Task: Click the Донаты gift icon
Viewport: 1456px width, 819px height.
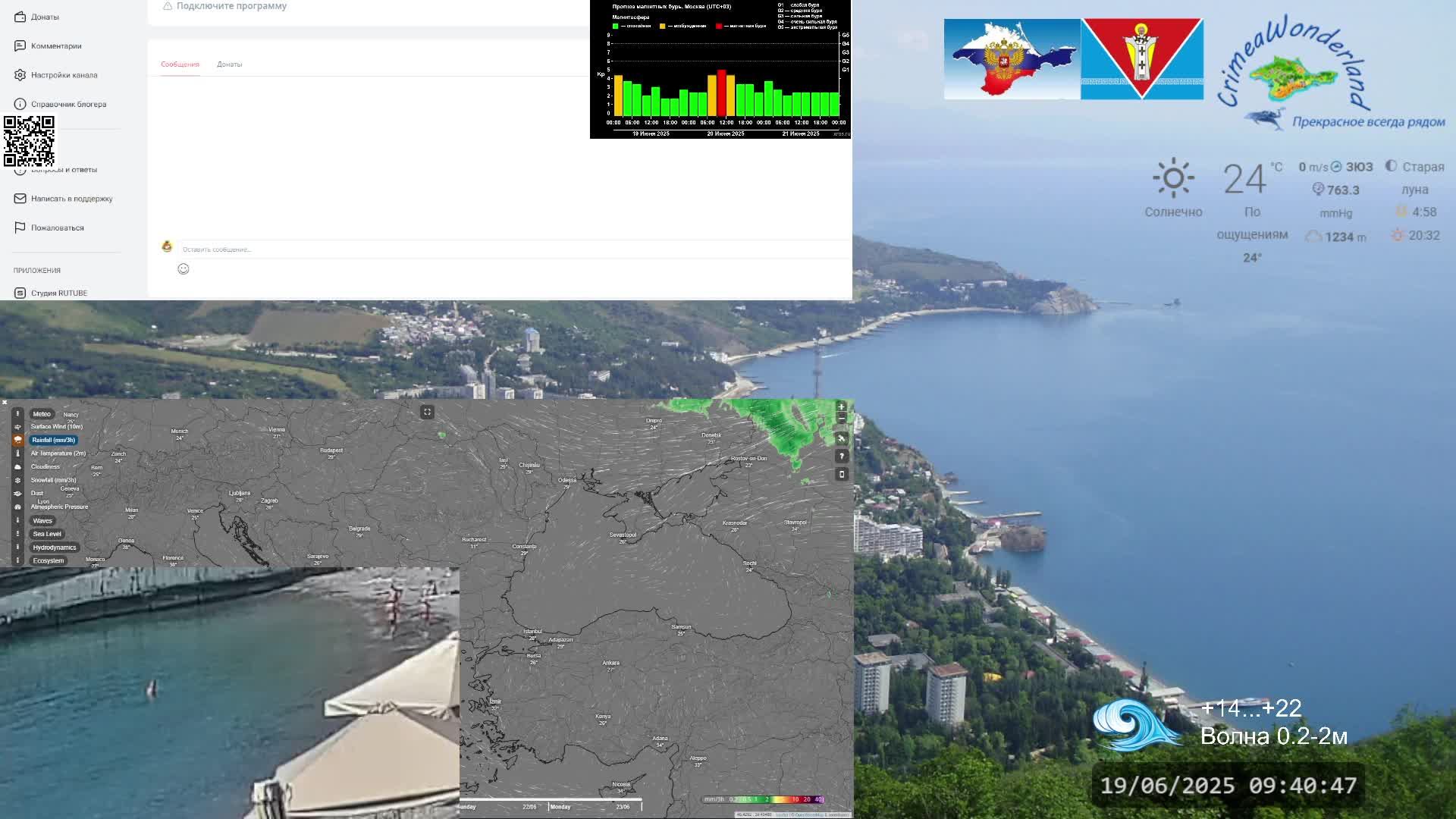Action: point(20,17)
